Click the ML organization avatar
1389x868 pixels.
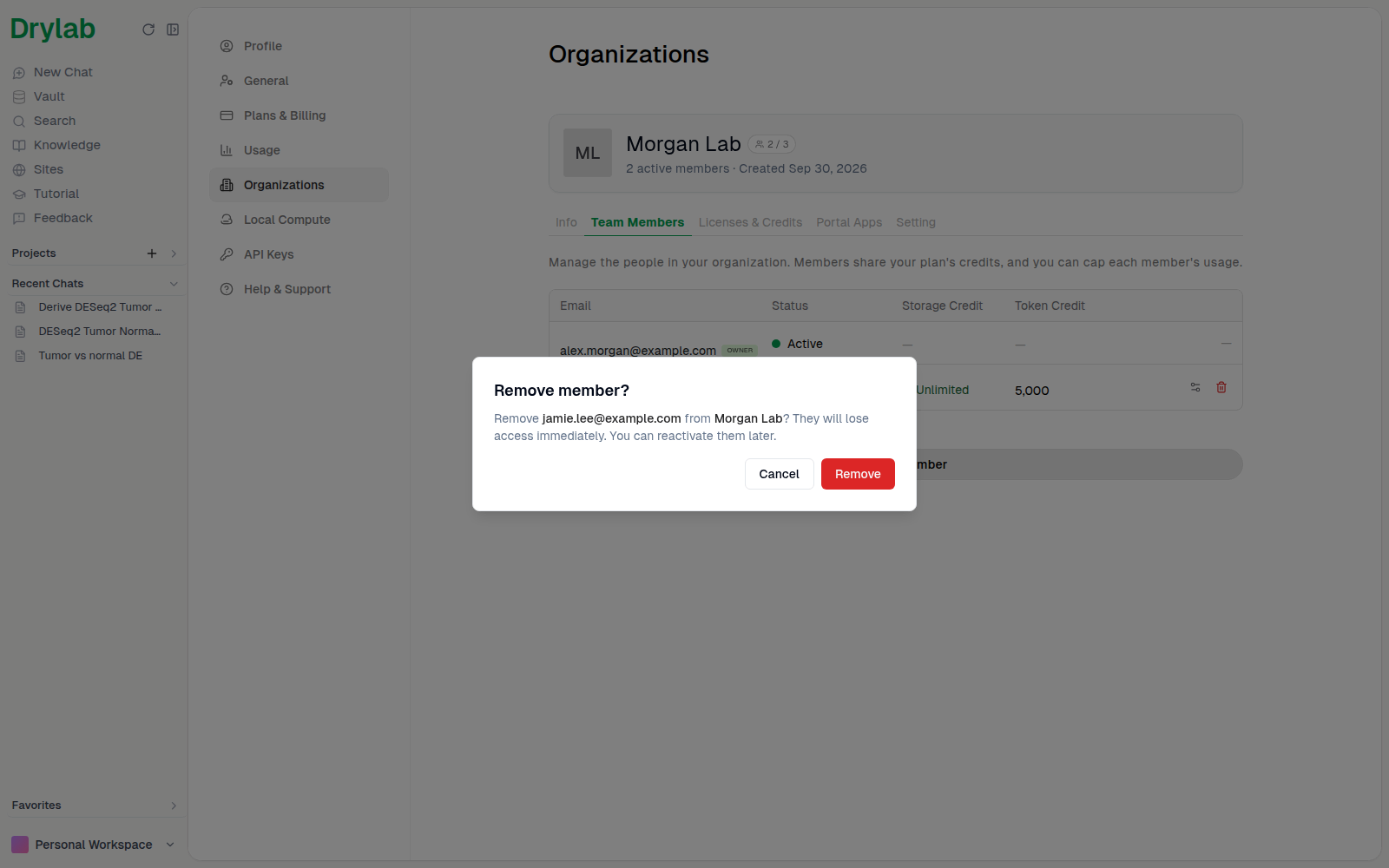coord(588,153)
